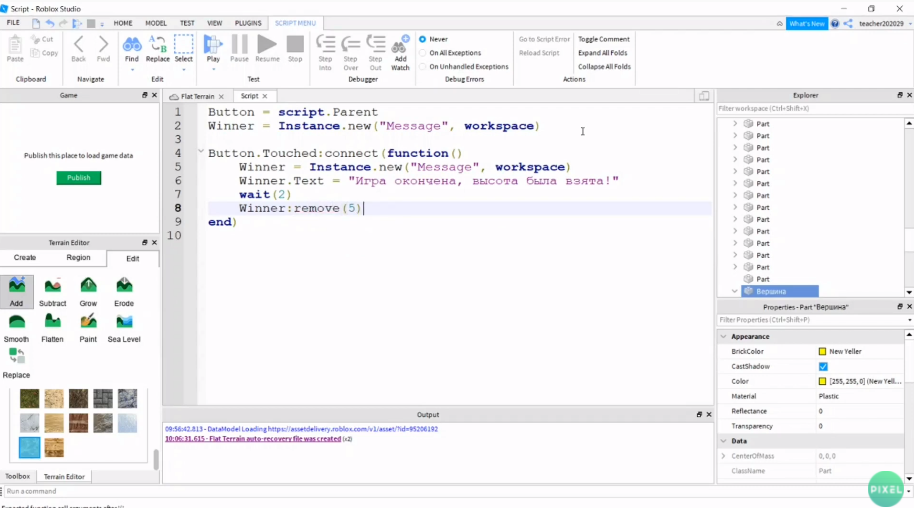Collapse the Вершина tree item
Screen dimensions: 914x508
click(734, 291)
